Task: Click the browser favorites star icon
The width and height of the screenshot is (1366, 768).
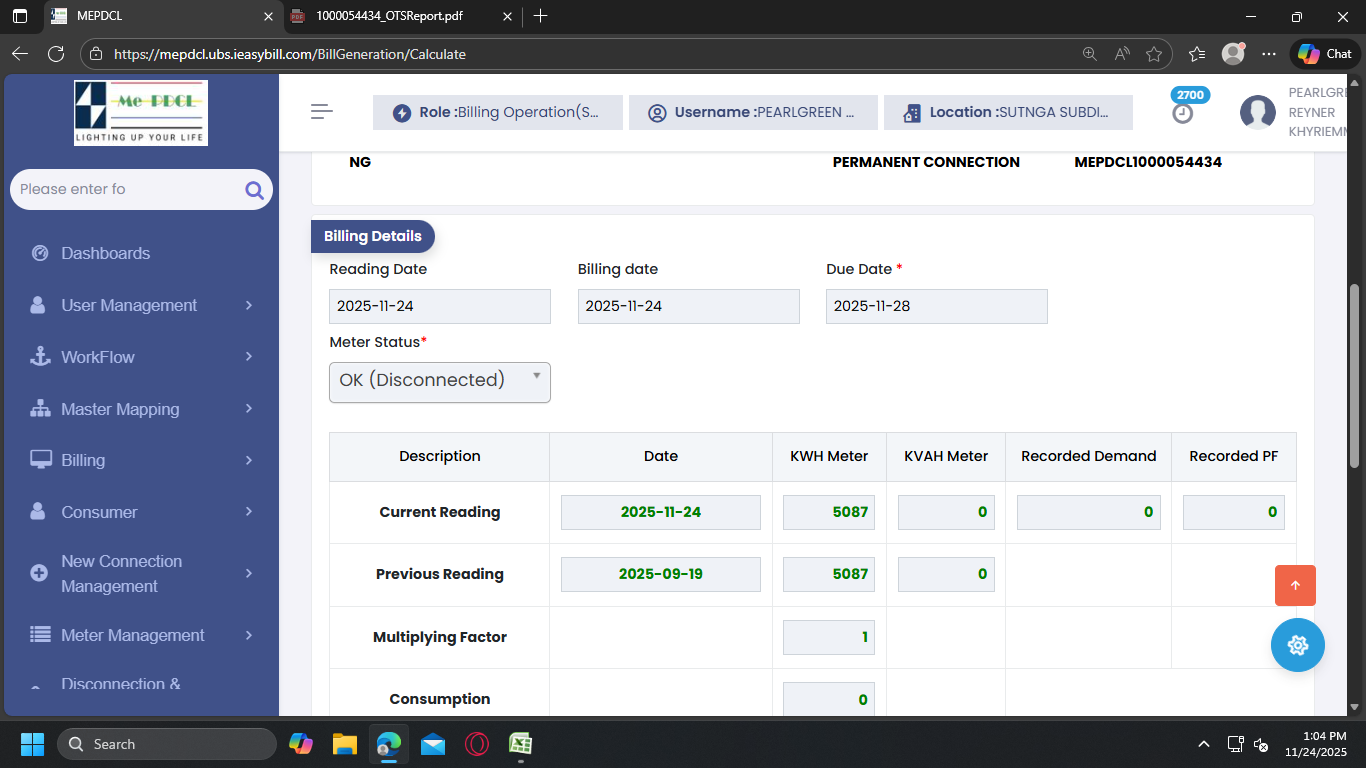Action: 1154,54
